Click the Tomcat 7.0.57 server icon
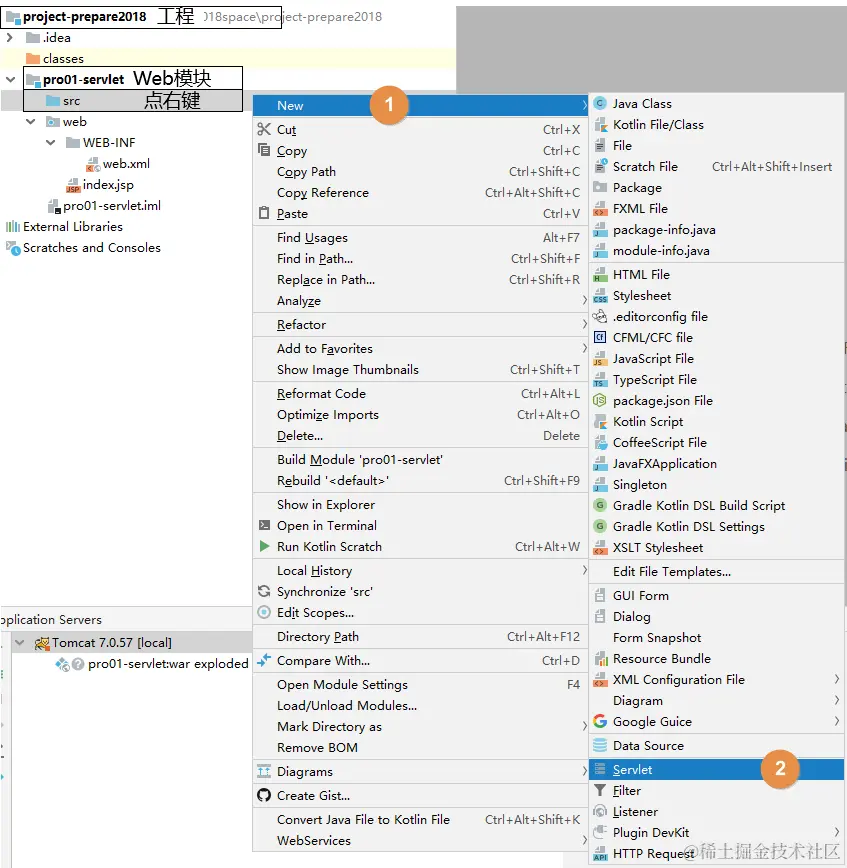The image size is (847, 868). 42,643
